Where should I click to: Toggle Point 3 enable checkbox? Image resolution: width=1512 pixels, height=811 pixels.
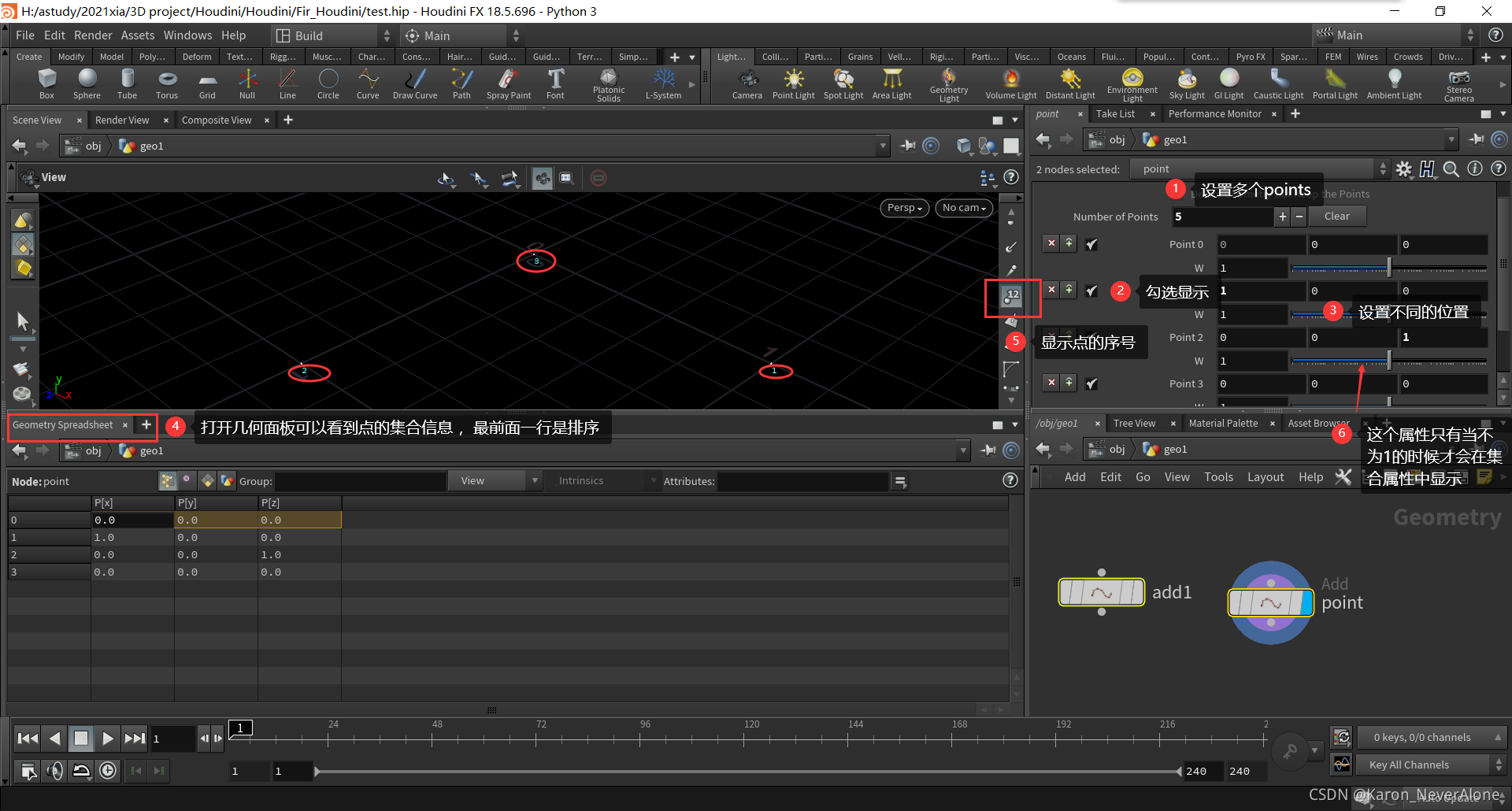[1091, 383]
